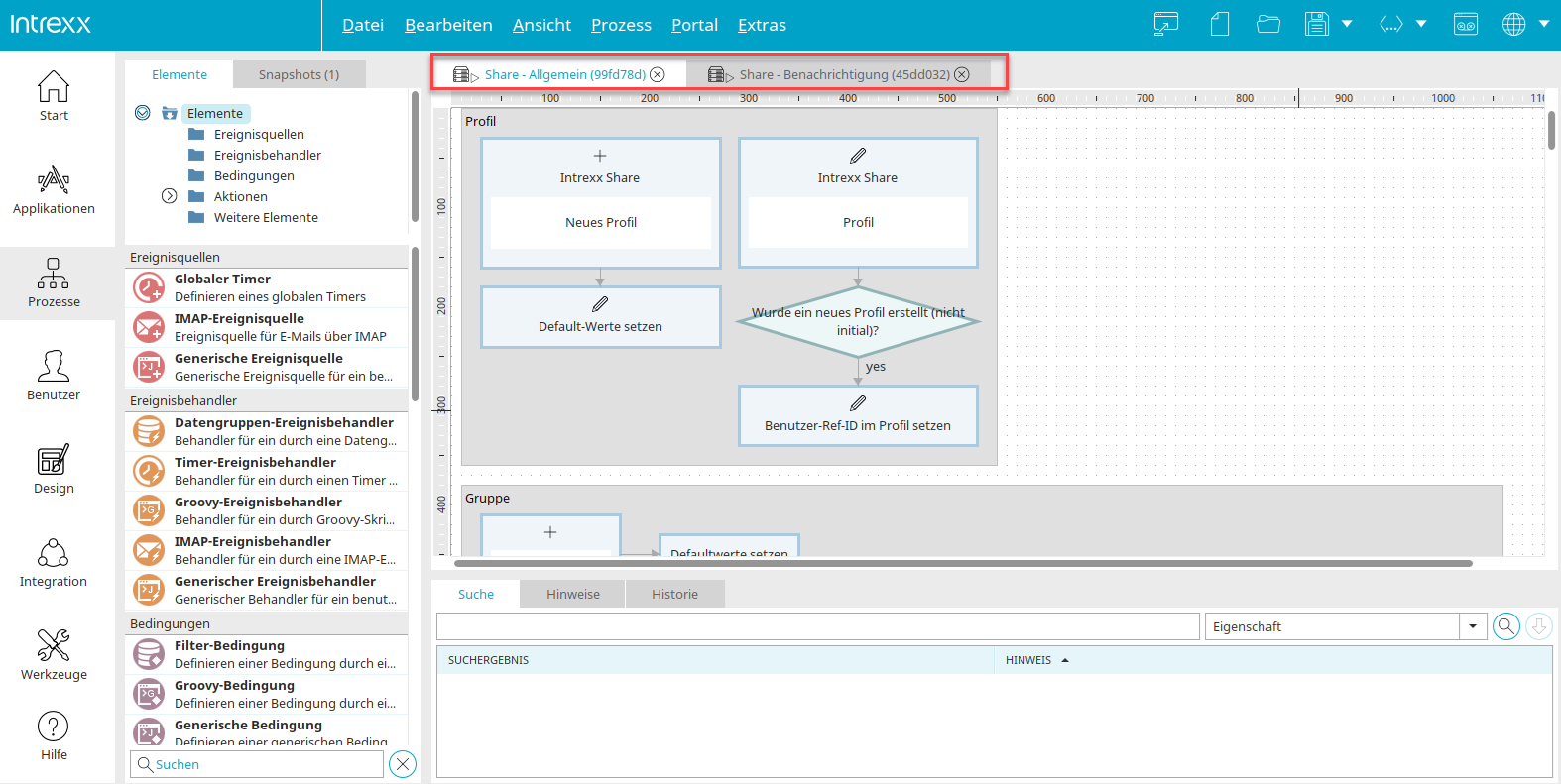1561x784 pixels.
Task: Open the Werkzeuge module
Action: pos(54,655)
